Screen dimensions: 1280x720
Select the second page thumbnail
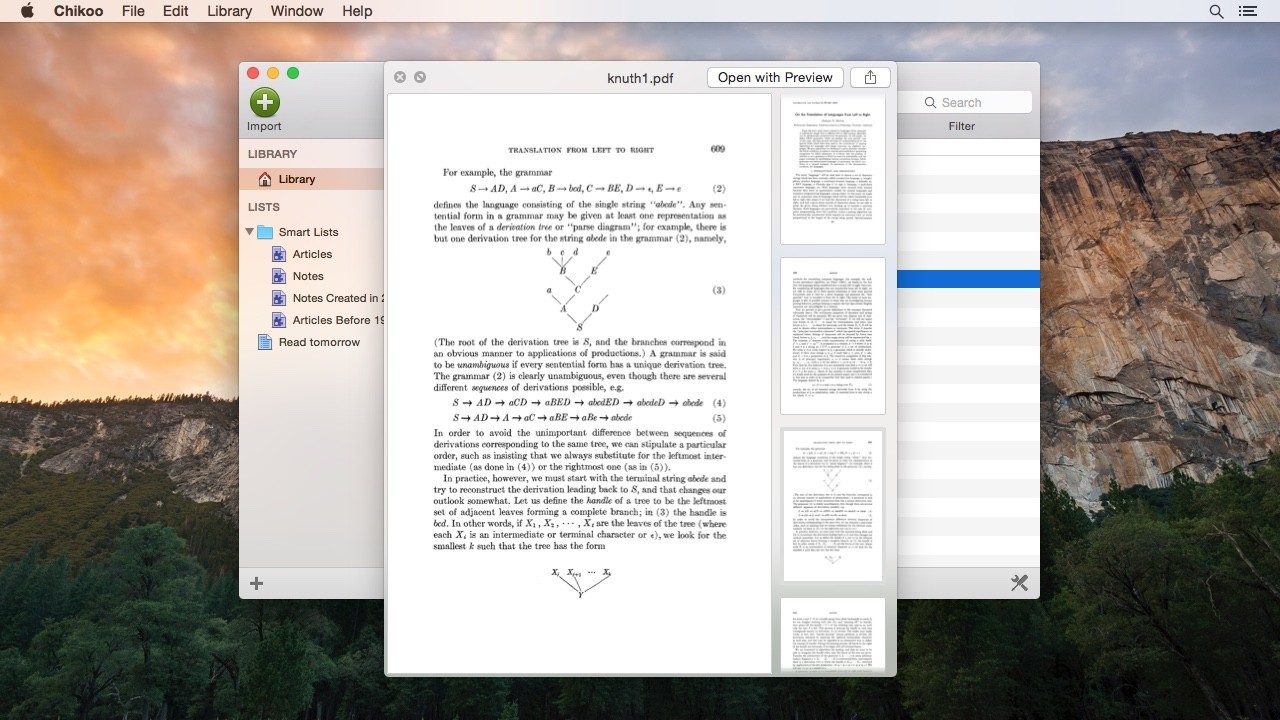coord(832,336)
